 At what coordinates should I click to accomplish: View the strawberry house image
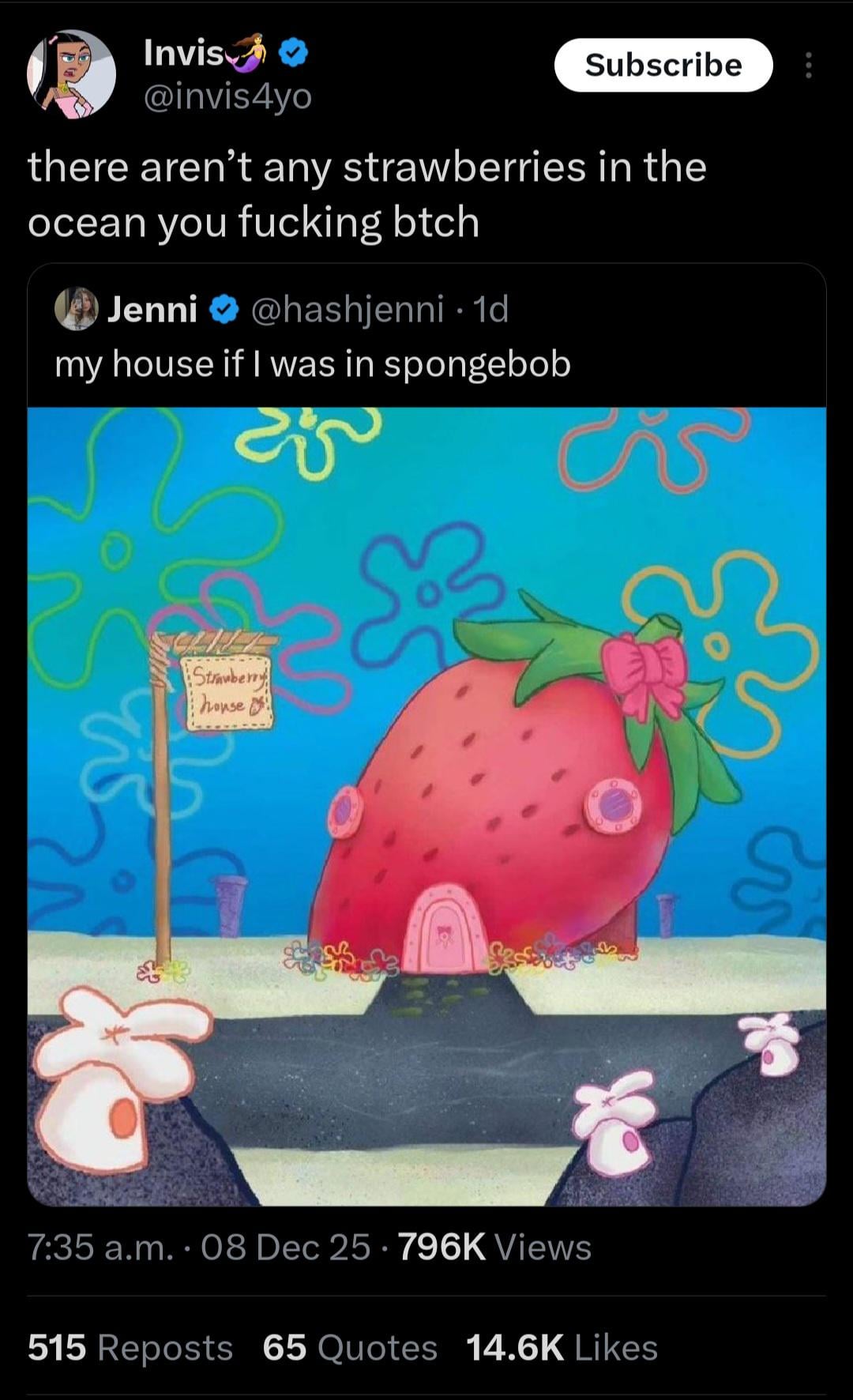pyautogui.click(x=426, y=806)
